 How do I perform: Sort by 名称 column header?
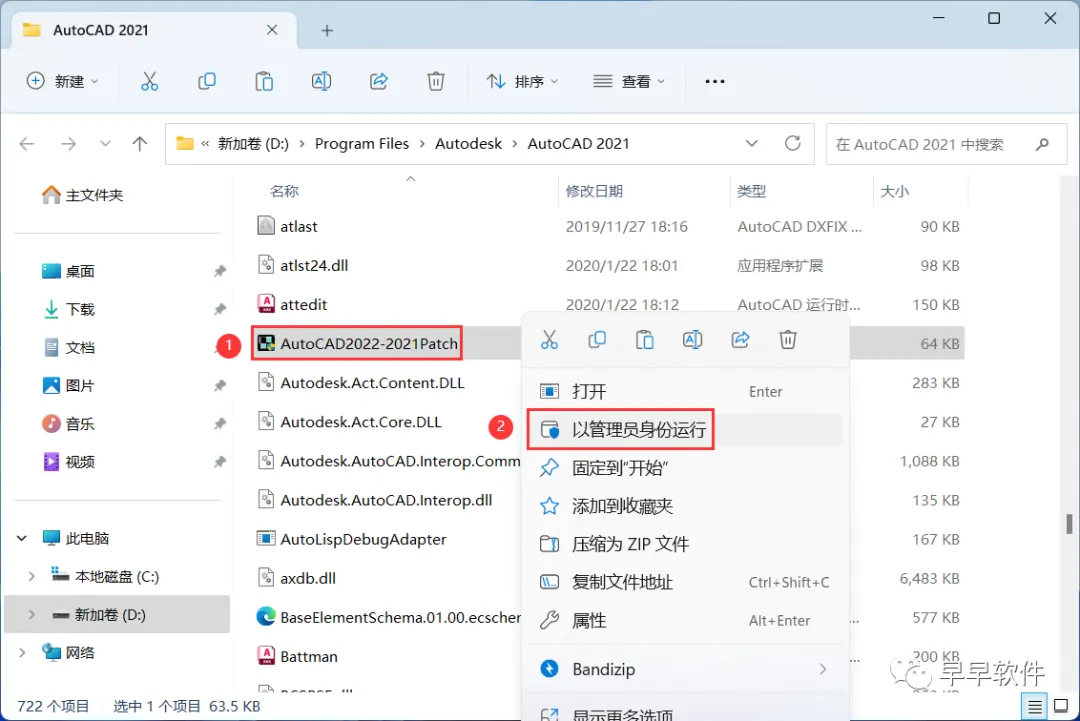(x=284, y=191)
